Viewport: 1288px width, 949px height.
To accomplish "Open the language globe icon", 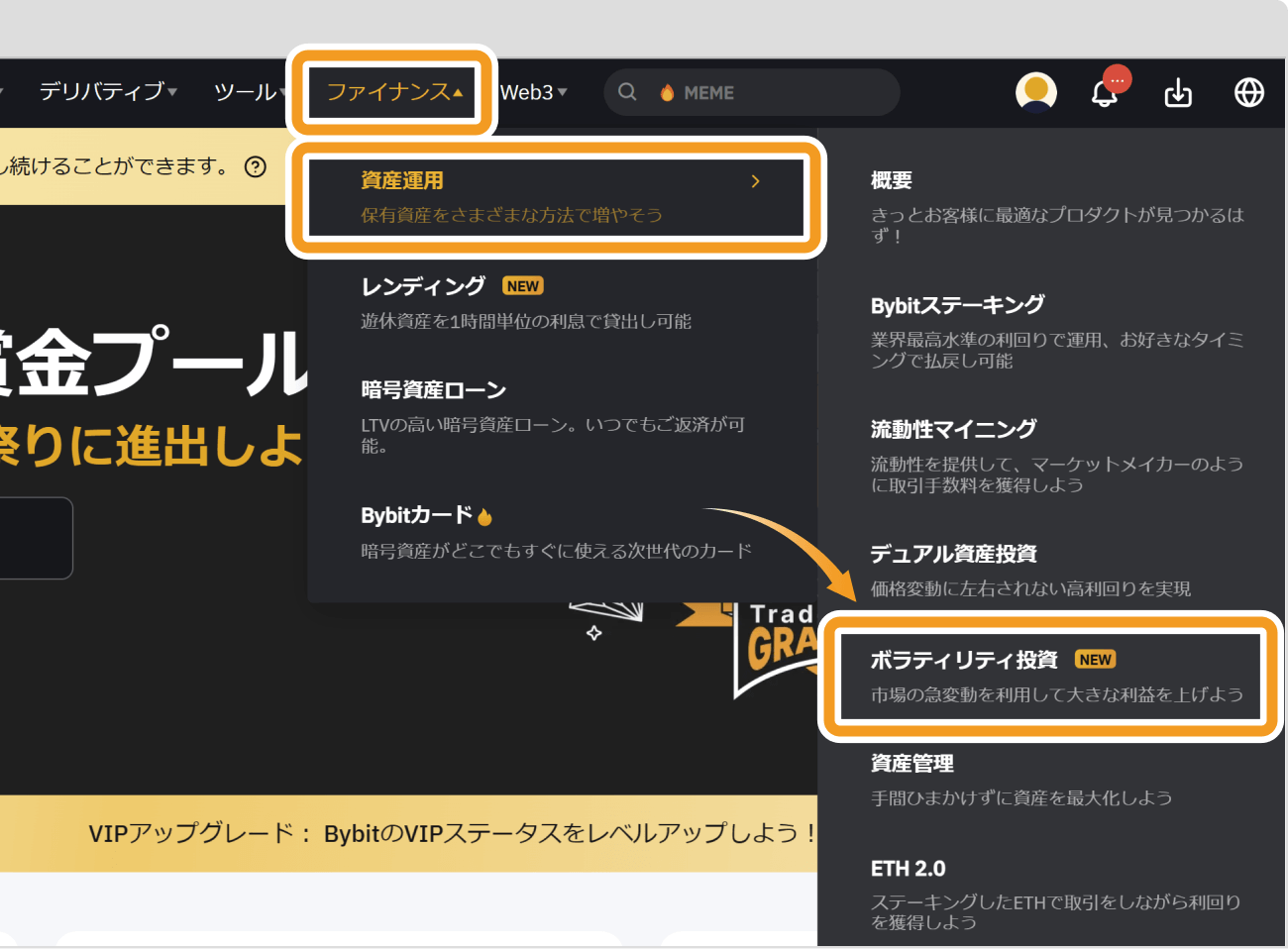I will click(1249, 92).
